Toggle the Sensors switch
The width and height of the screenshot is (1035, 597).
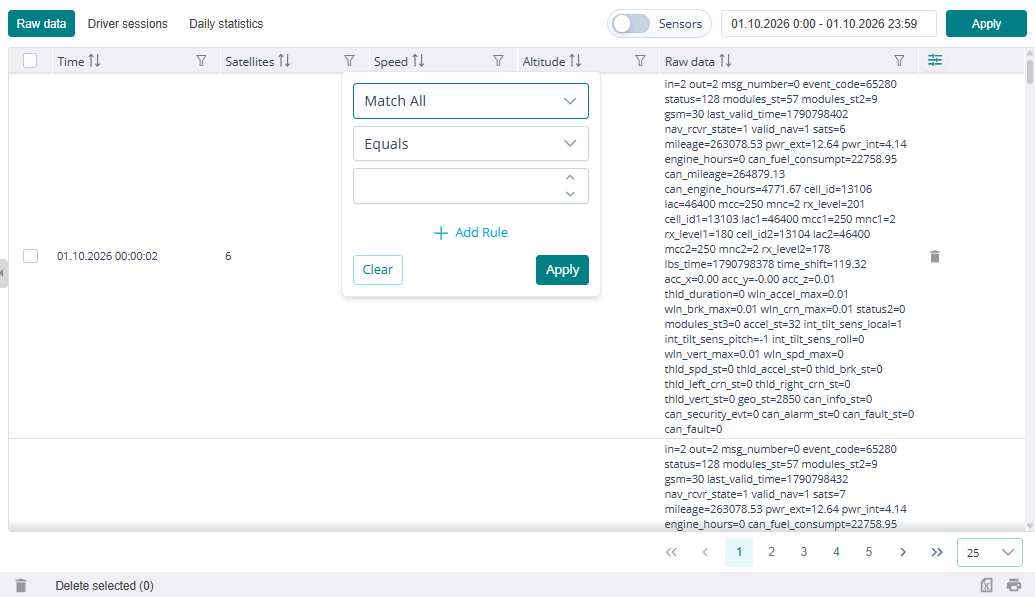[x=631, y=24]
